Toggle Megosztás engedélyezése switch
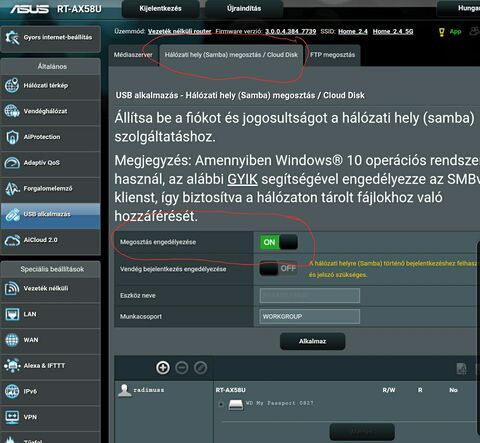 279,242
